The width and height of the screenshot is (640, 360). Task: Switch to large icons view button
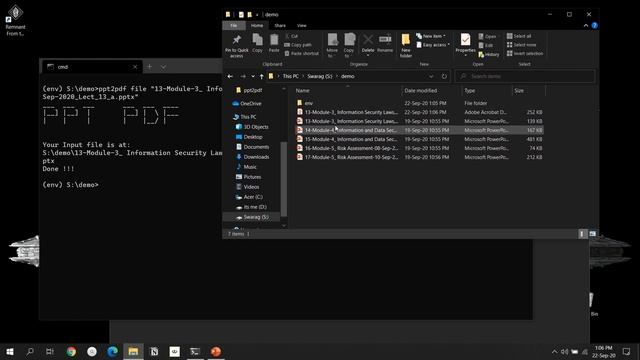point(592,234)
